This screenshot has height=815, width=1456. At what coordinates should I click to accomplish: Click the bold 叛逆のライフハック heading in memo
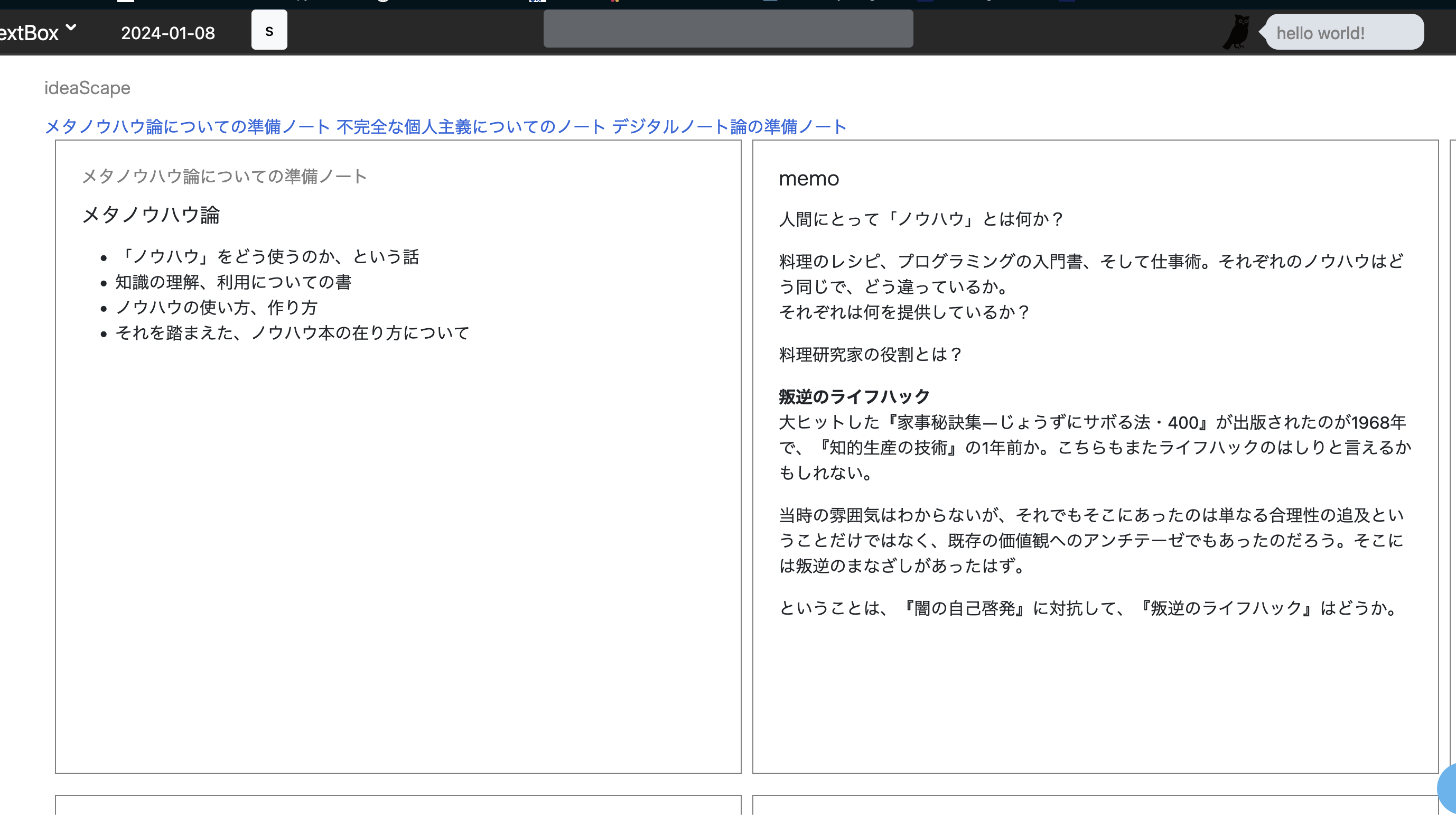(x=854, y=396)
